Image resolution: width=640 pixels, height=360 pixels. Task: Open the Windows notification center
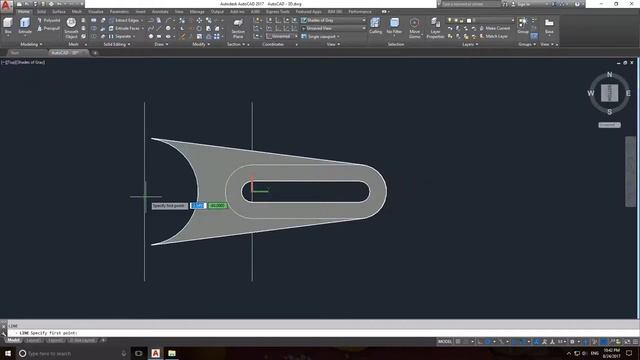[629, 353]
